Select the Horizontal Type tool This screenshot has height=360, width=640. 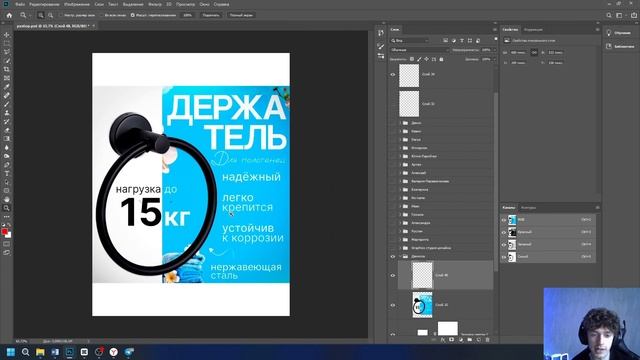point(7,173)
